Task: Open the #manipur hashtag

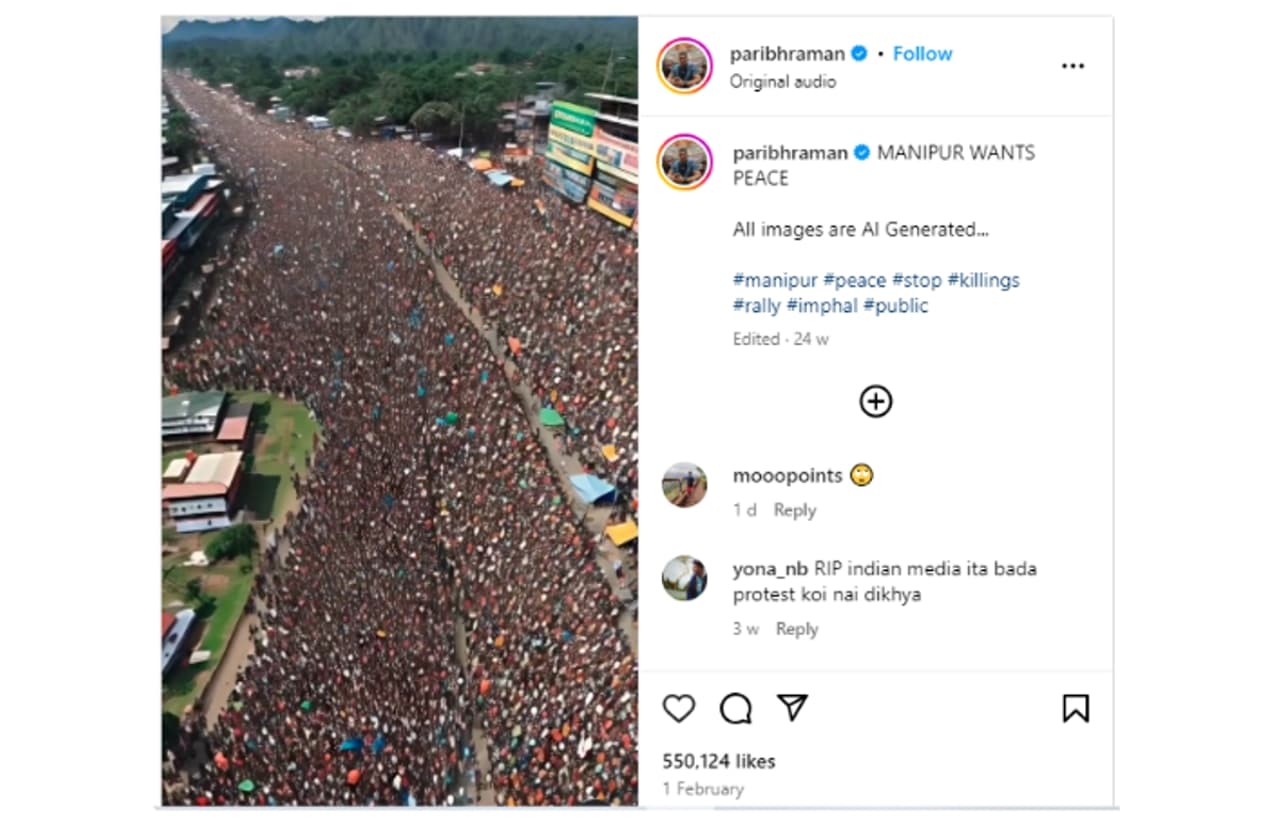Action: (x=774, y=280)
